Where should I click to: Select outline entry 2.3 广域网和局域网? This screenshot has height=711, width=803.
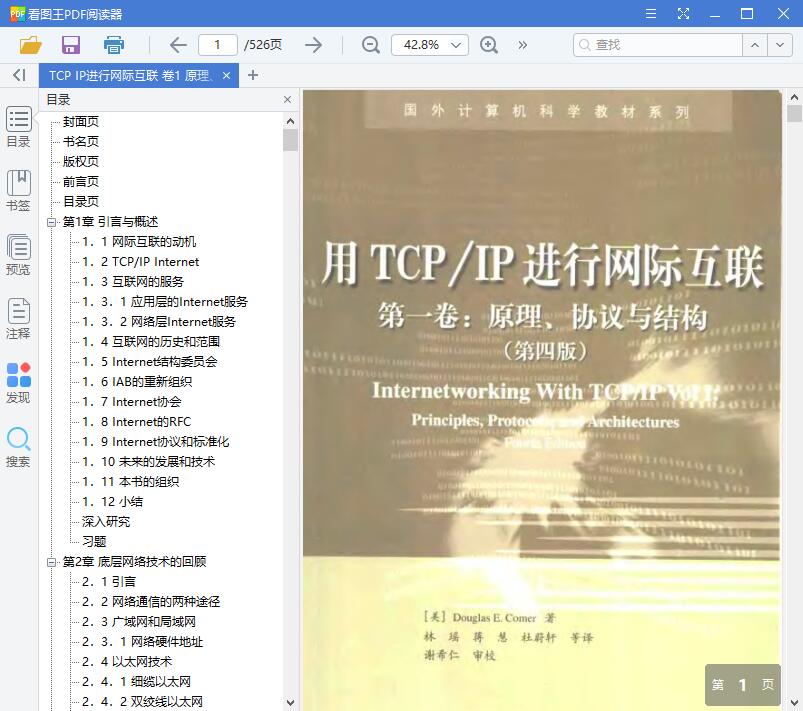coord(139,622)
